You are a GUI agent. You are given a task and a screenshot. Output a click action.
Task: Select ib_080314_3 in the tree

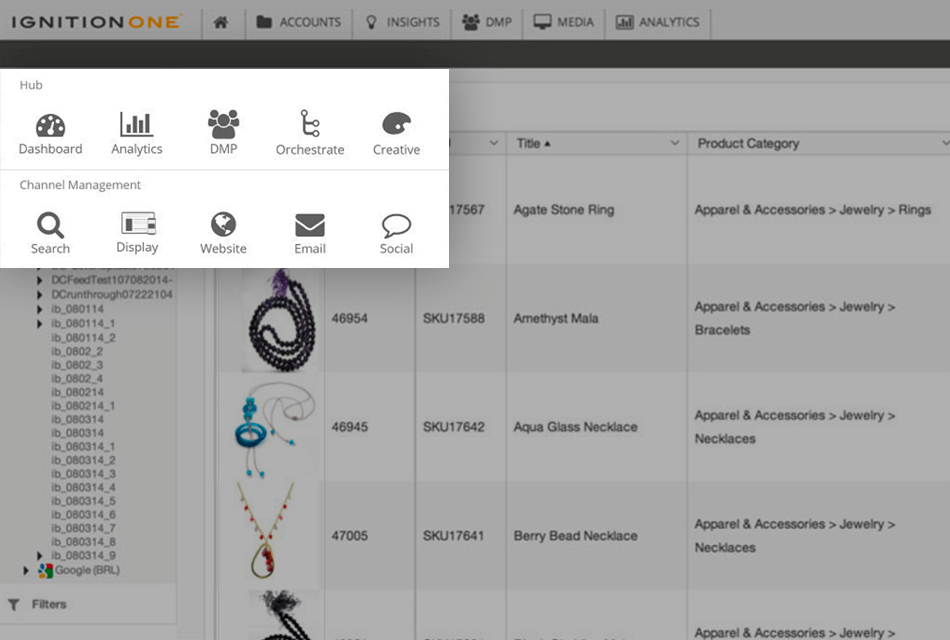pos(84,474)
